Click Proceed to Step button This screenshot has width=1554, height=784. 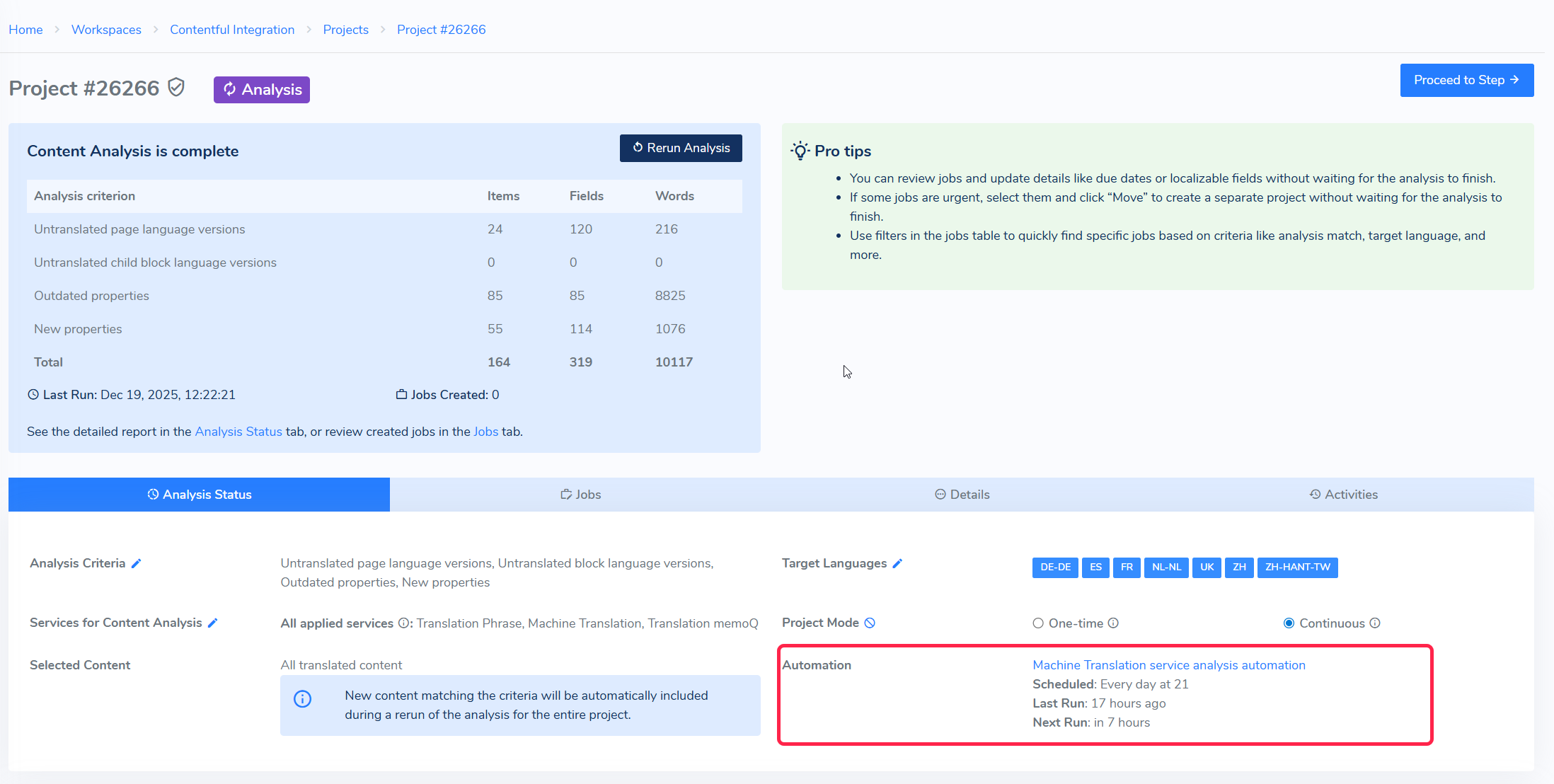1467,80
